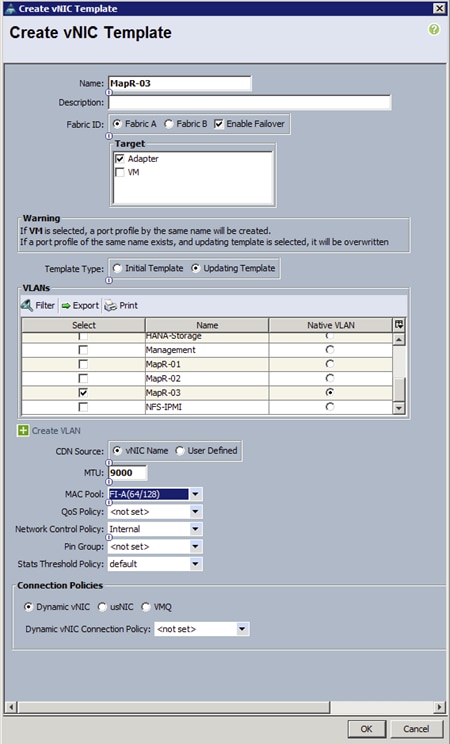Choose Initial Template type

pos(117,268)
